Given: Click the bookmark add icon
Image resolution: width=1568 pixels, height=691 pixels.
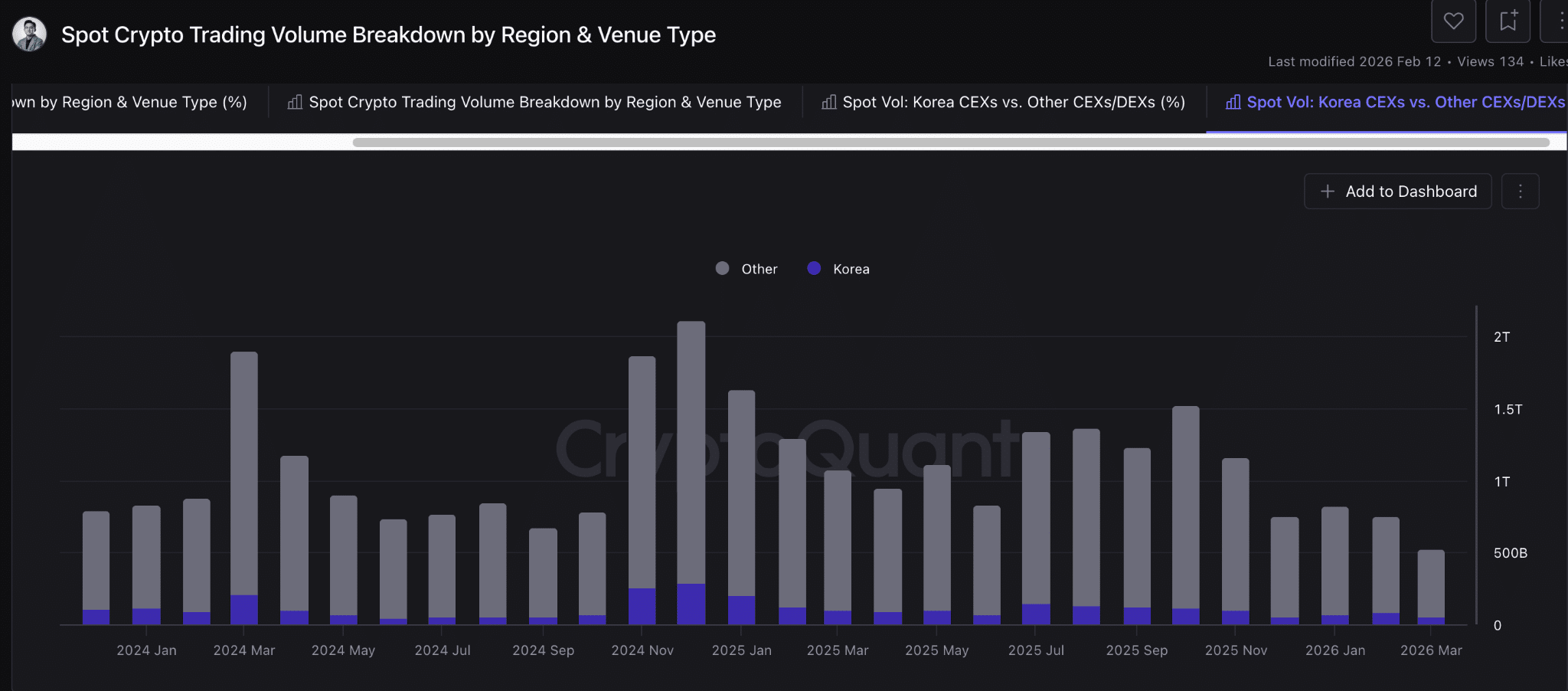Looking at the screenshot, I should click(1508, 21).
